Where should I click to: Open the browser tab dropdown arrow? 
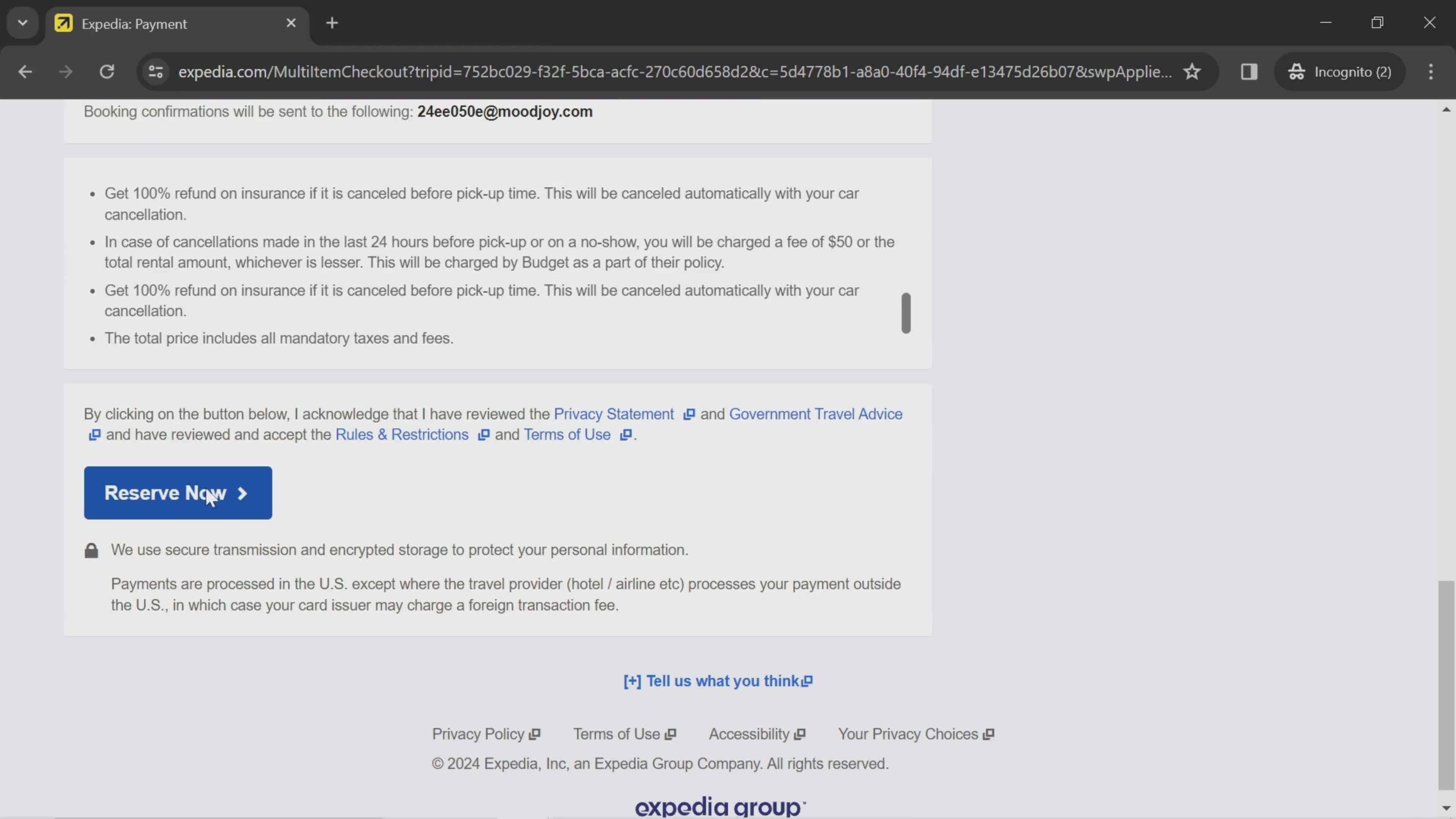click(x=22, y=22)
